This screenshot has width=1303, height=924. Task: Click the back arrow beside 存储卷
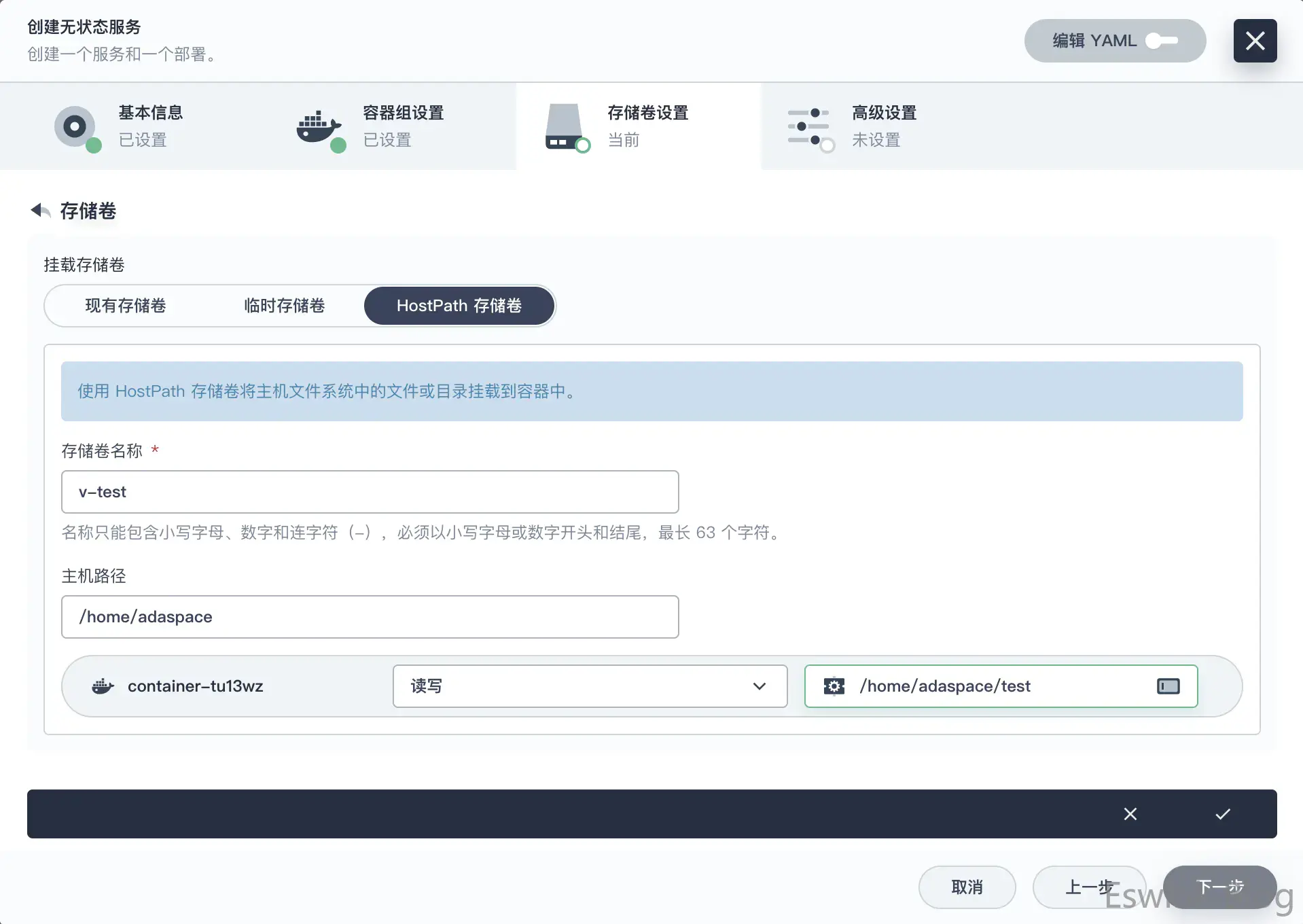click(x=40, y=211)
